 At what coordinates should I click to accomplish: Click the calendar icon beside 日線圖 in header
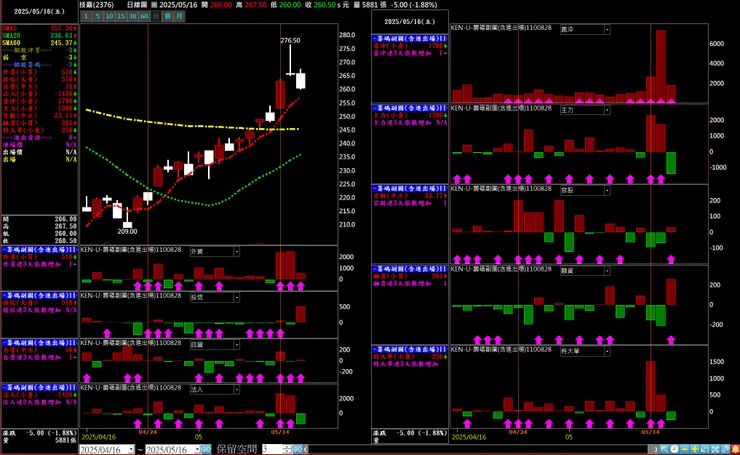154,5
